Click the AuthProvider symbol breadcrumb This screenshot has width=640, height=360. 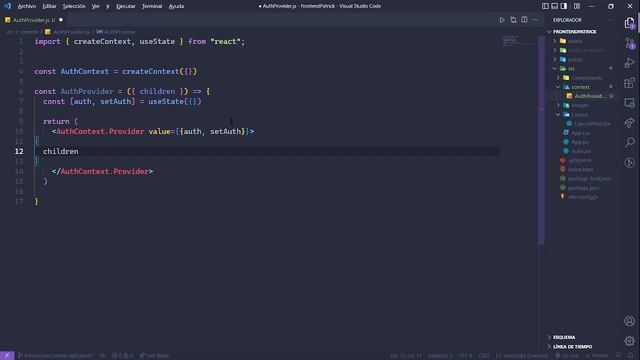(x=116, y=31)
